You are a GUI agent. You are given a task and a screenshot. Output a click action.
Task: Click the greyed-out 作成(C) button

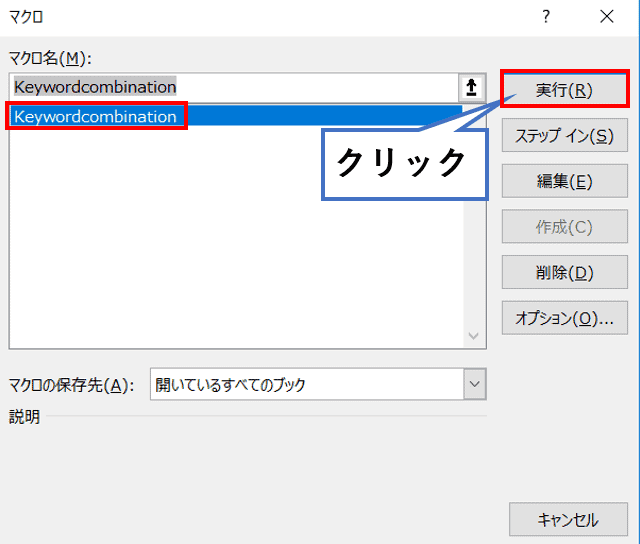[564, 227]
